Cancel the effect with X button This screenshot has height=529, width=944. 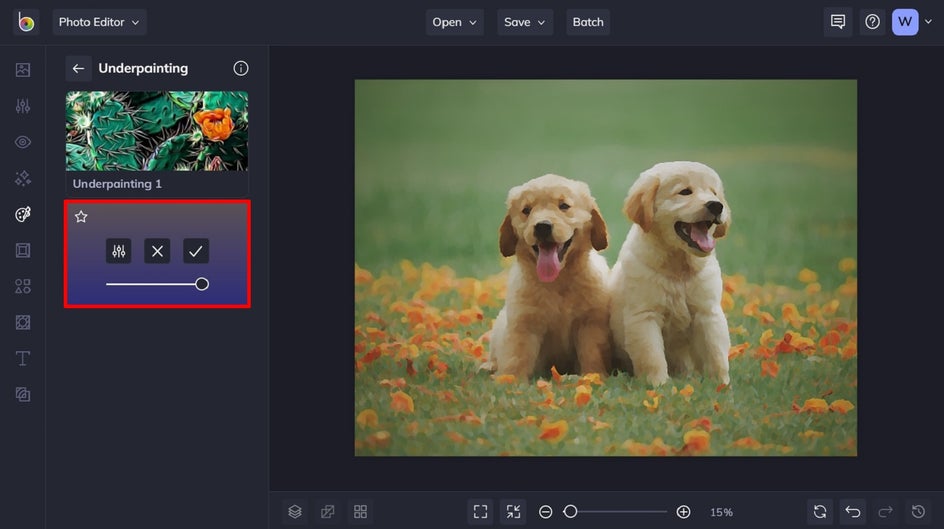[x=157, y=251]
